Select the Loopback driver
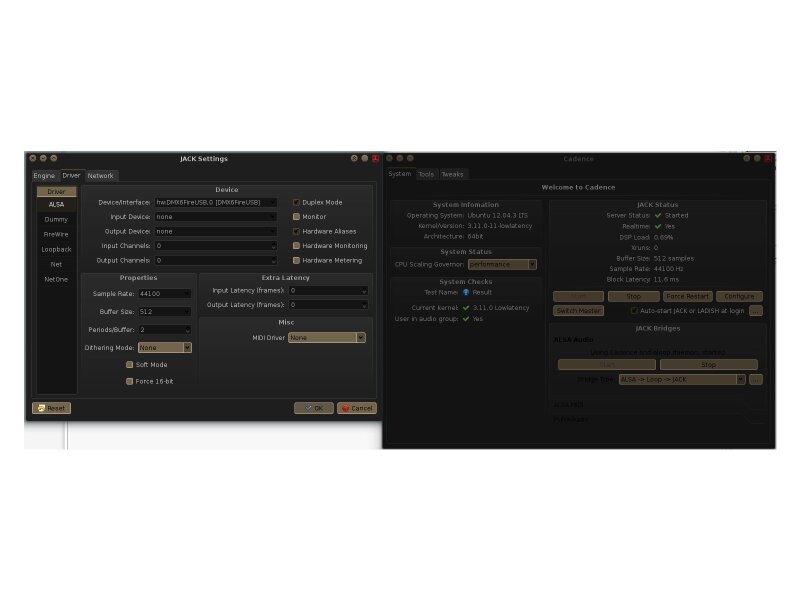Image resolution: width=800 pixels, height=600 pixels. pos(57,249)
